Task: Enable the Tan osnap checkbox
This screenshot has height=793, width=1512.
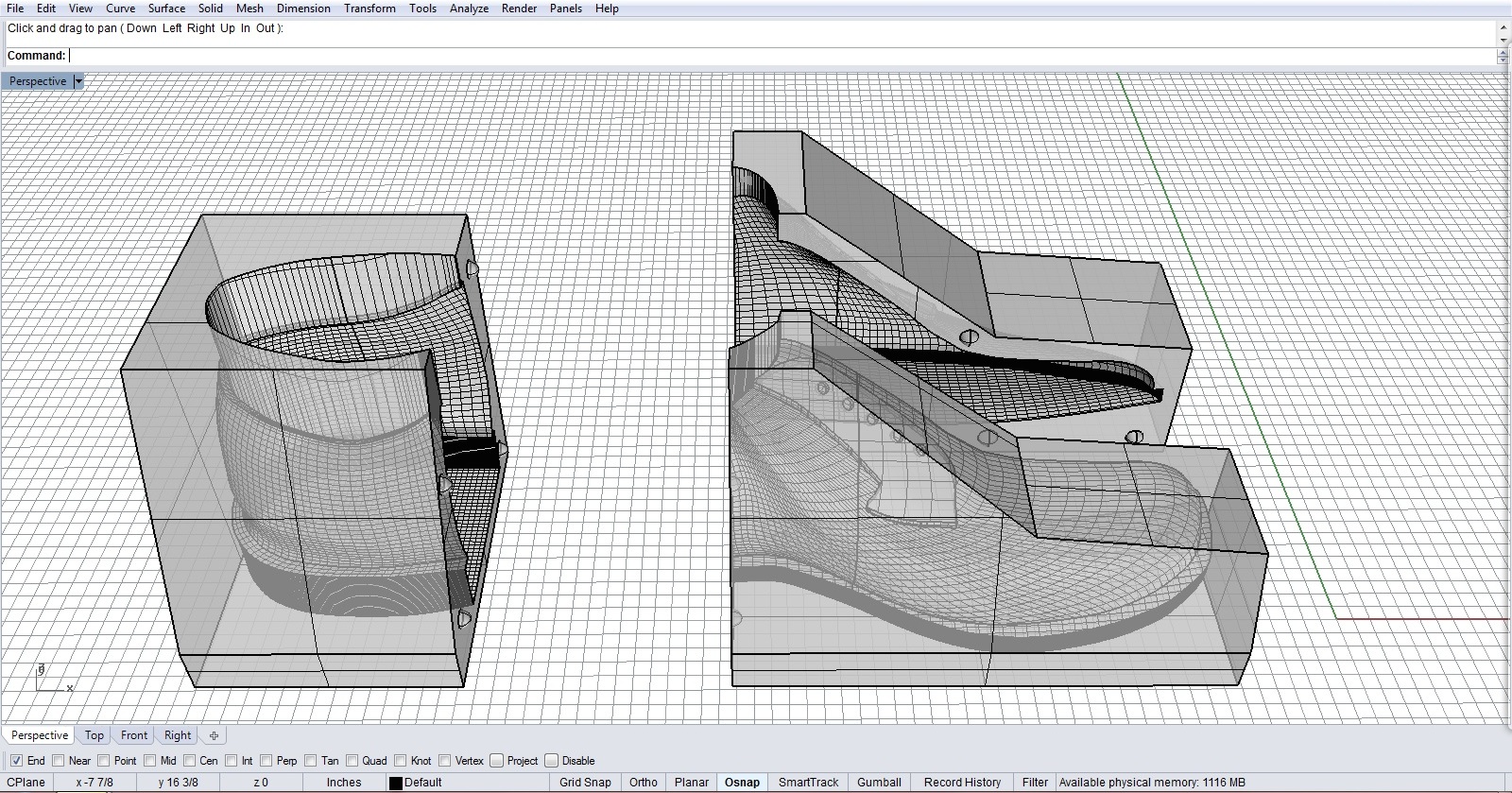Action: point(311,761)
